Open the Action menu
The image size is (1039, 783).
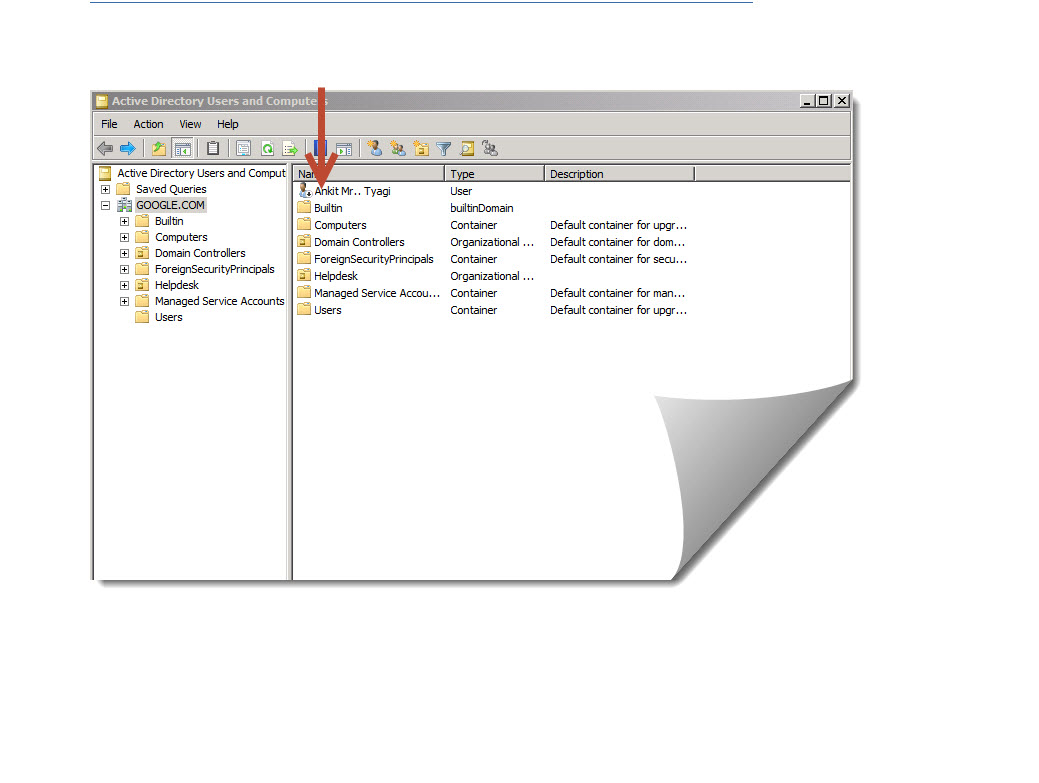tap(148, 124)
